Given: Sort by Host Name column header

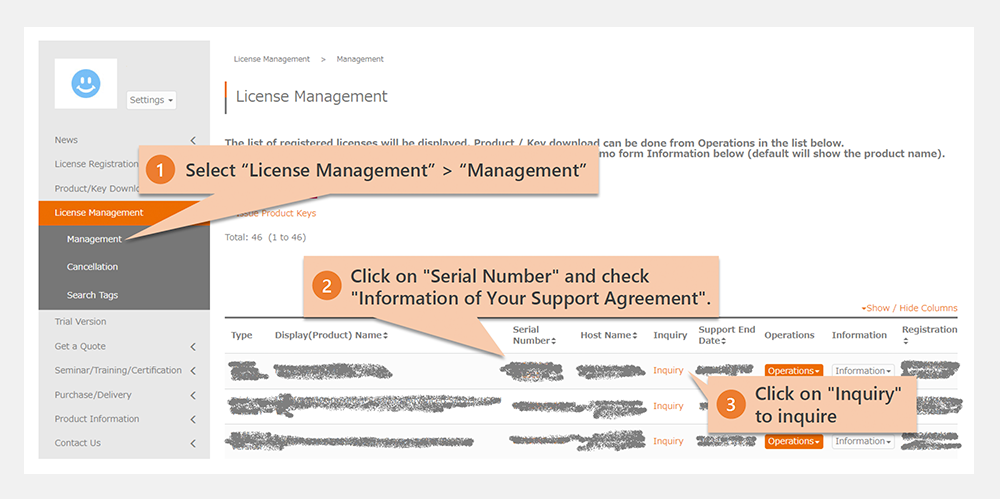Looking at the screenshot, I should (609, 335).
